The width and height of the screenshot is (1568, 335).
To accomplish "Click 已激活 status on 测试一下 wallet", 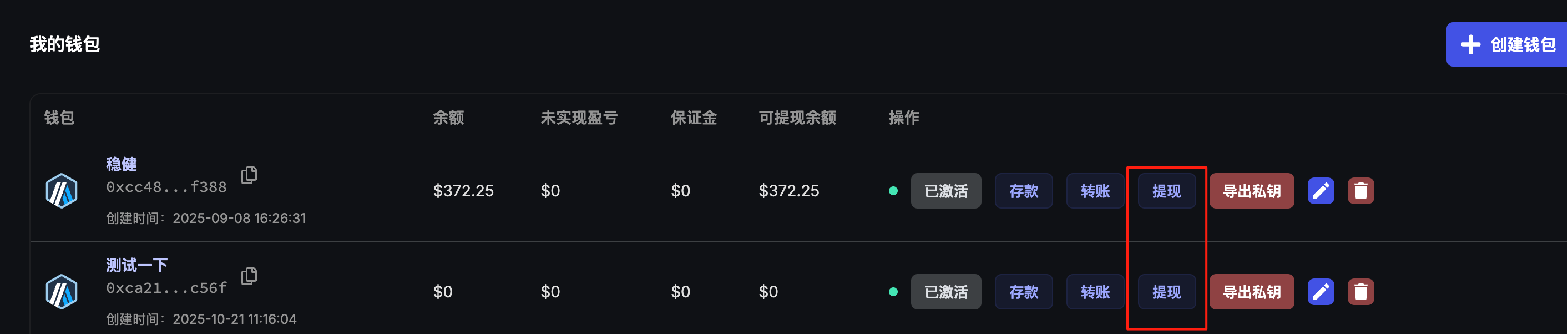I will click(x=945, y=292).
